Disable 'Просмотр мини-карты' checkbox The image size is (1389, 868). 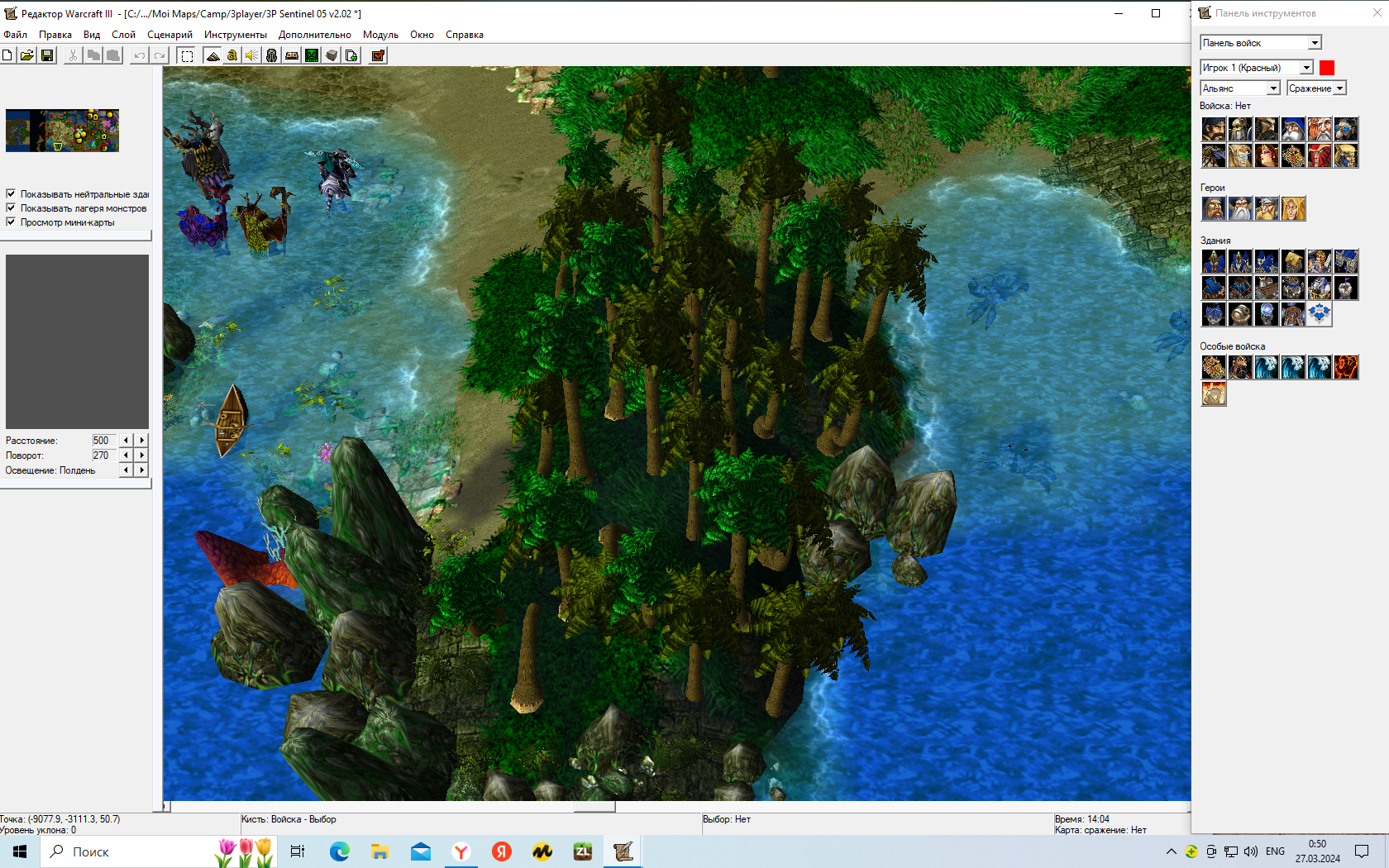coord(11,222)
